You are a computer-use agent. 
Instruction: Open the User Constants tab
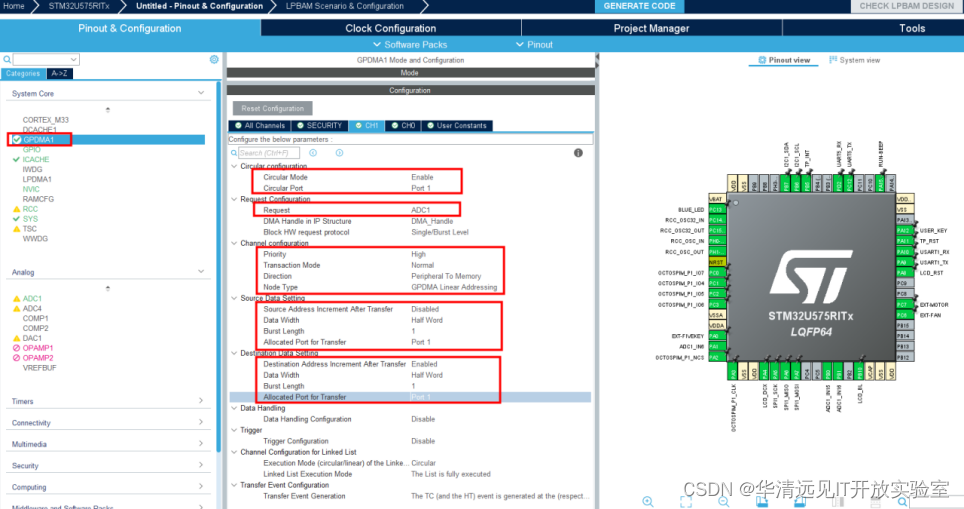457,125
